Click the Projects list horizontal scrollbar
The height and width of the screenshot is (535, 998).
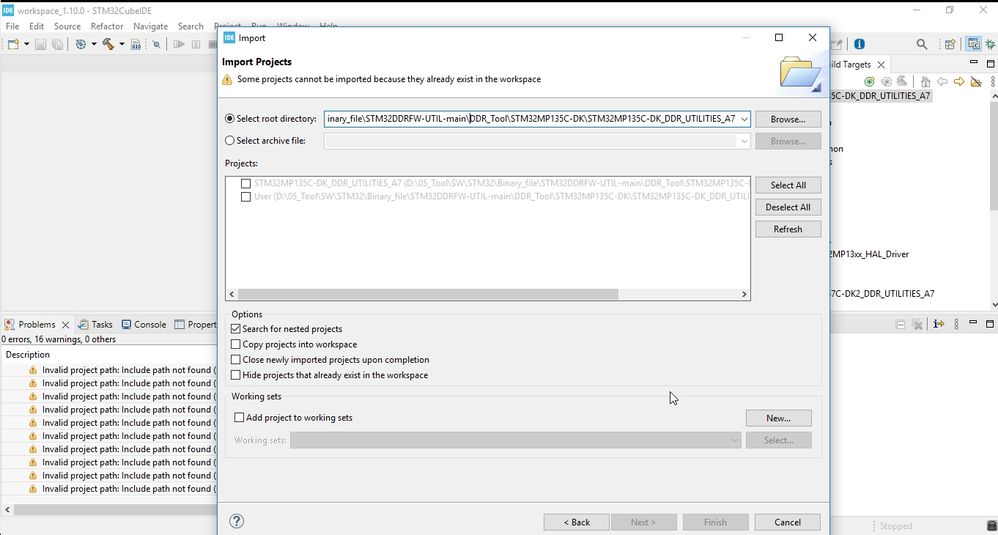click(428, 294)
